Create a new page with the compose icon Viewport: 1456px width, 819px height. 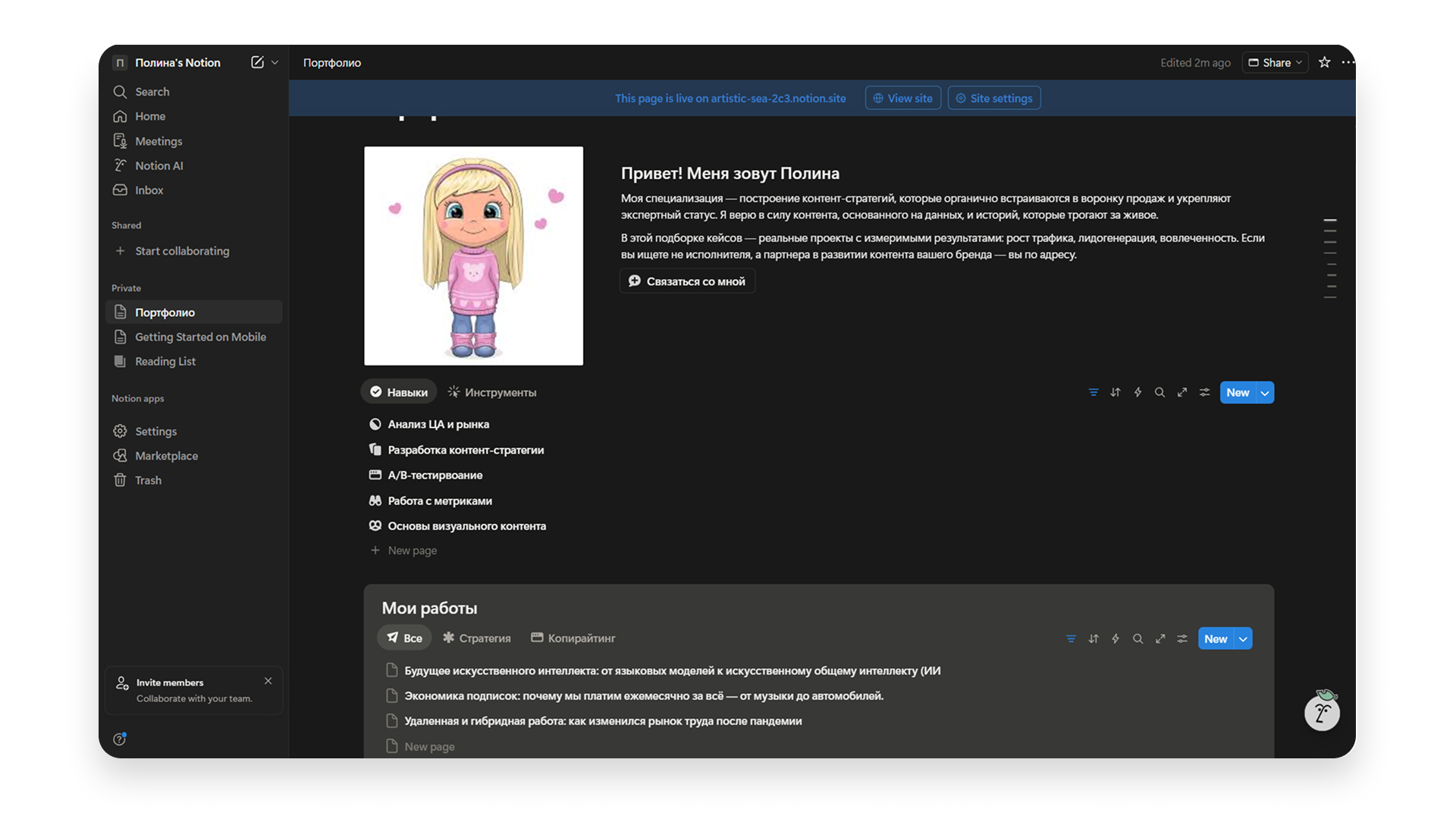point(258,62)
